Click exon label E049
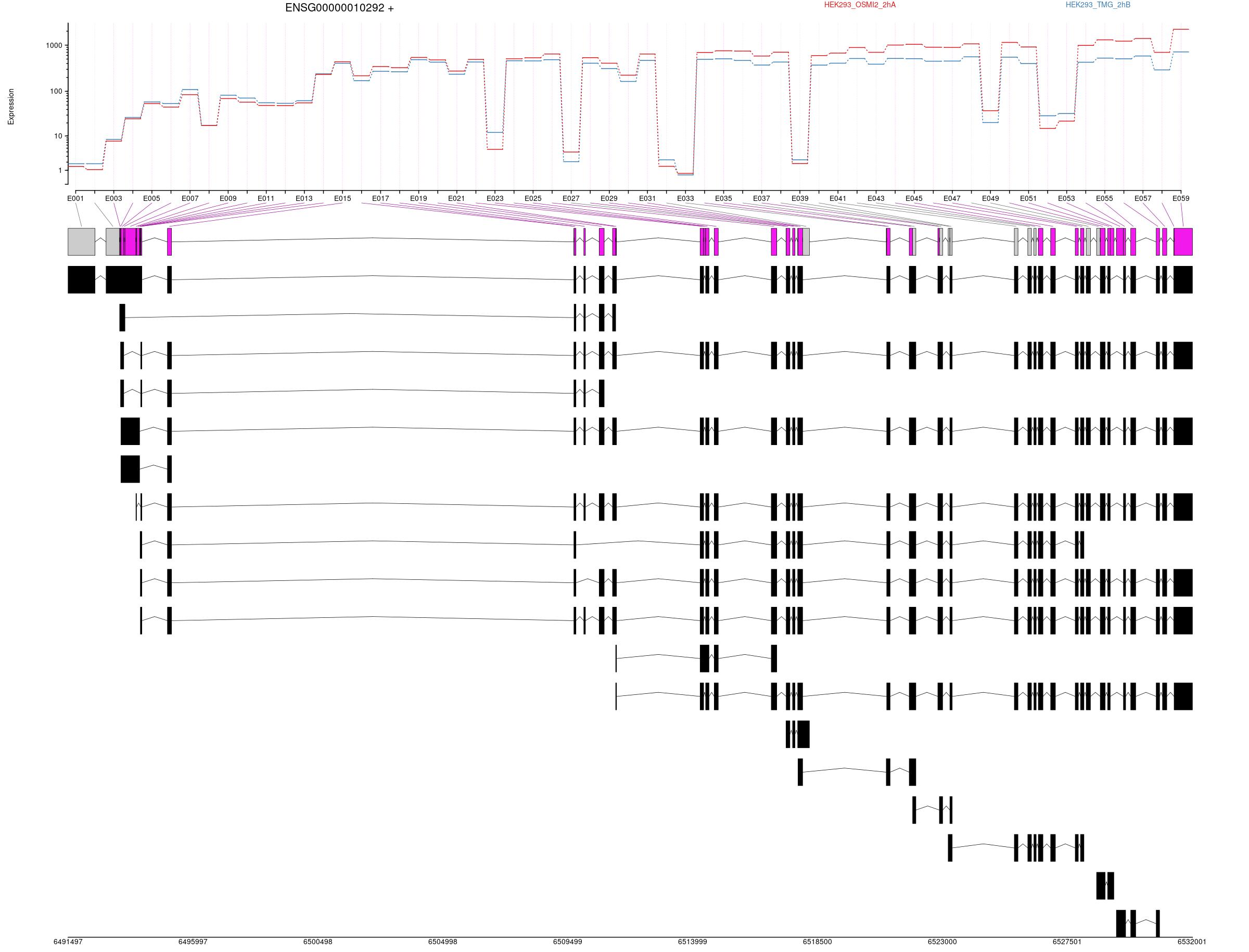The image size is (1249, 952). tap(990, 198)
